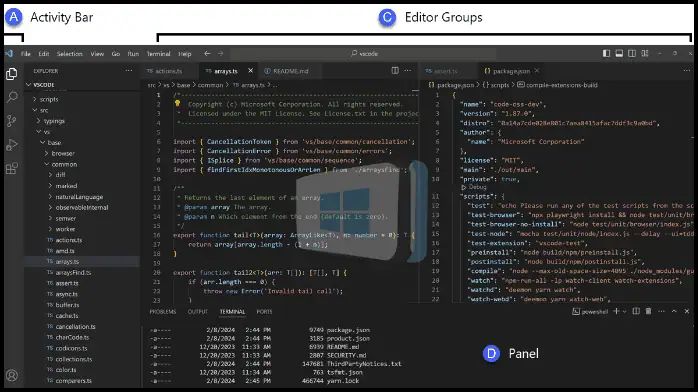Open terminal launch profile dropdown arrow
This screenshot has height=392, width=698.
click(x=625, y=311)
